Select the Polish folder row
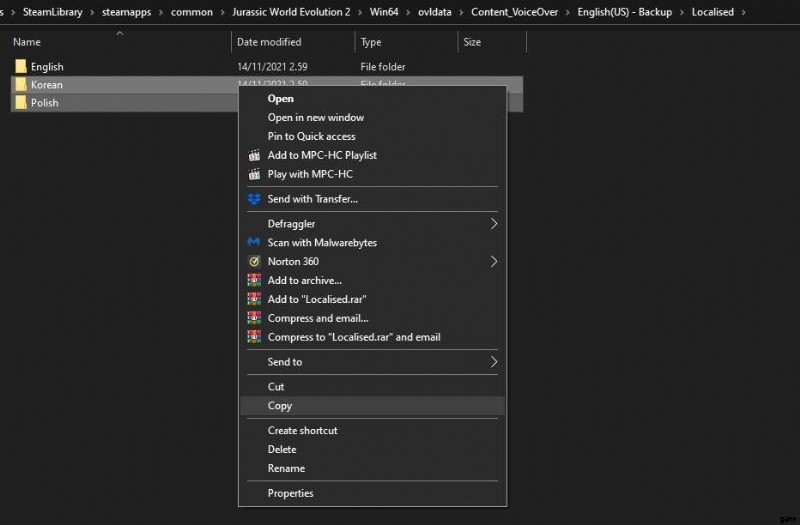The width and height of the screenshot is (800, 525). point(45,103)
